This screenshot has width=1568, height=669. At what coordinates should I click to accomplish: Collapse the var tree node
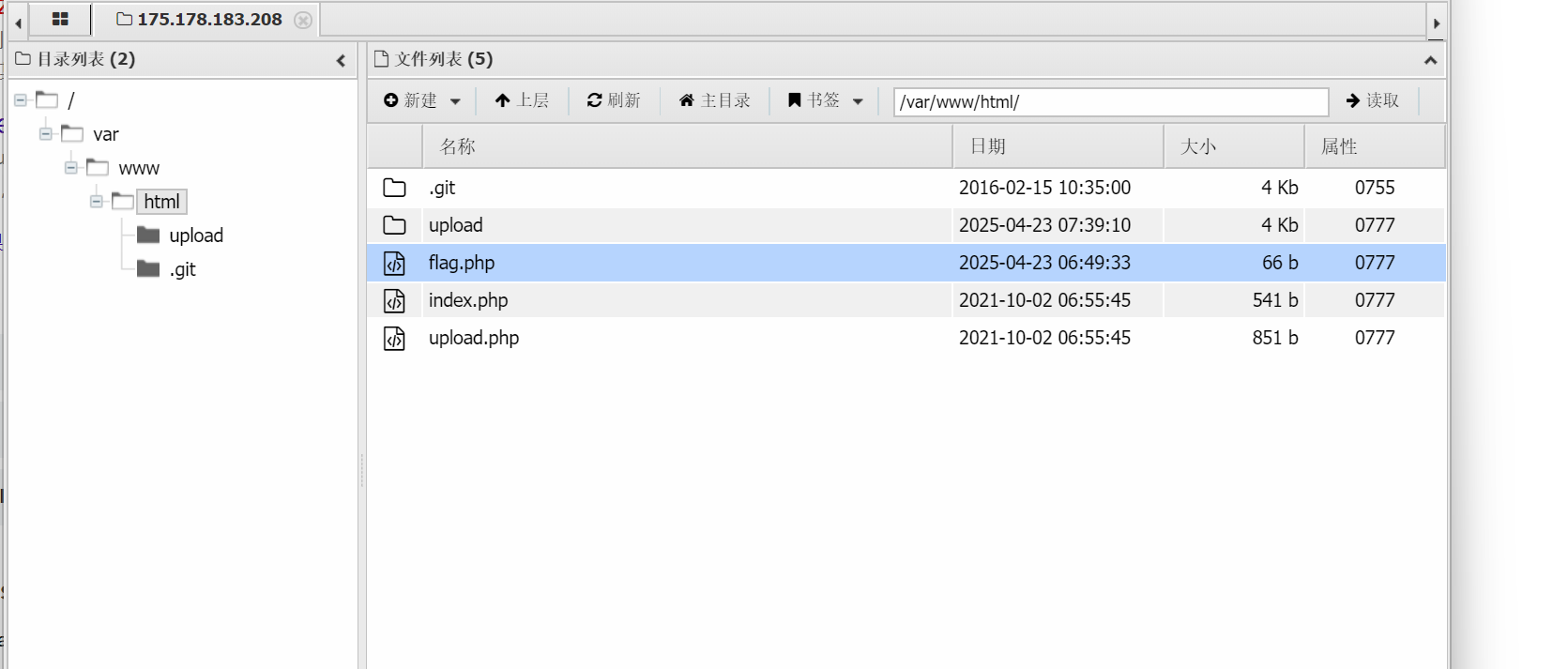(46, 134)
